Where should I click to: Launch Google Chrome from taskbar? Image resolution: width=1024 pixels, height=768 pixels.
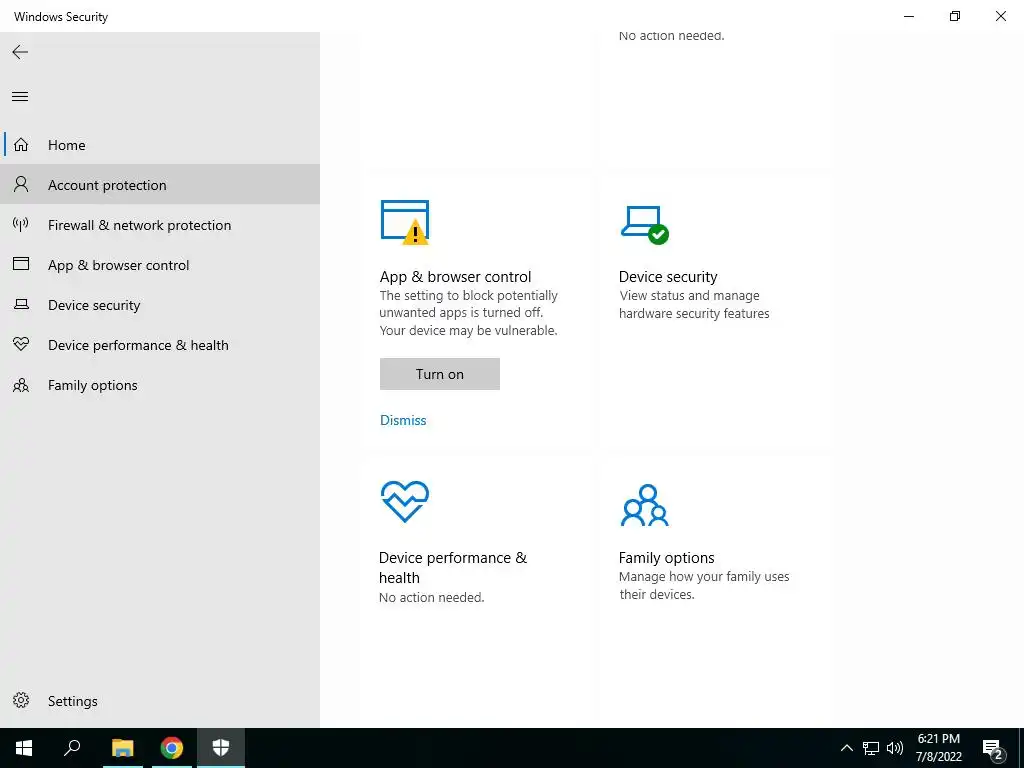[172, 748]
